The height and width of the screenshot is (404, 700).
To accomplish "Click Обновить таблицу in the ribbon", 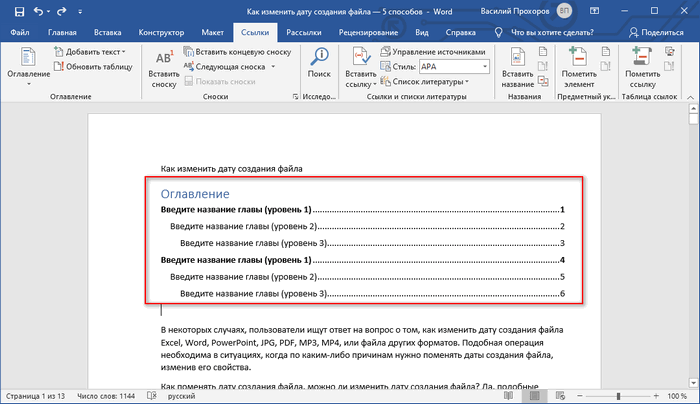I will pos(93,67).
